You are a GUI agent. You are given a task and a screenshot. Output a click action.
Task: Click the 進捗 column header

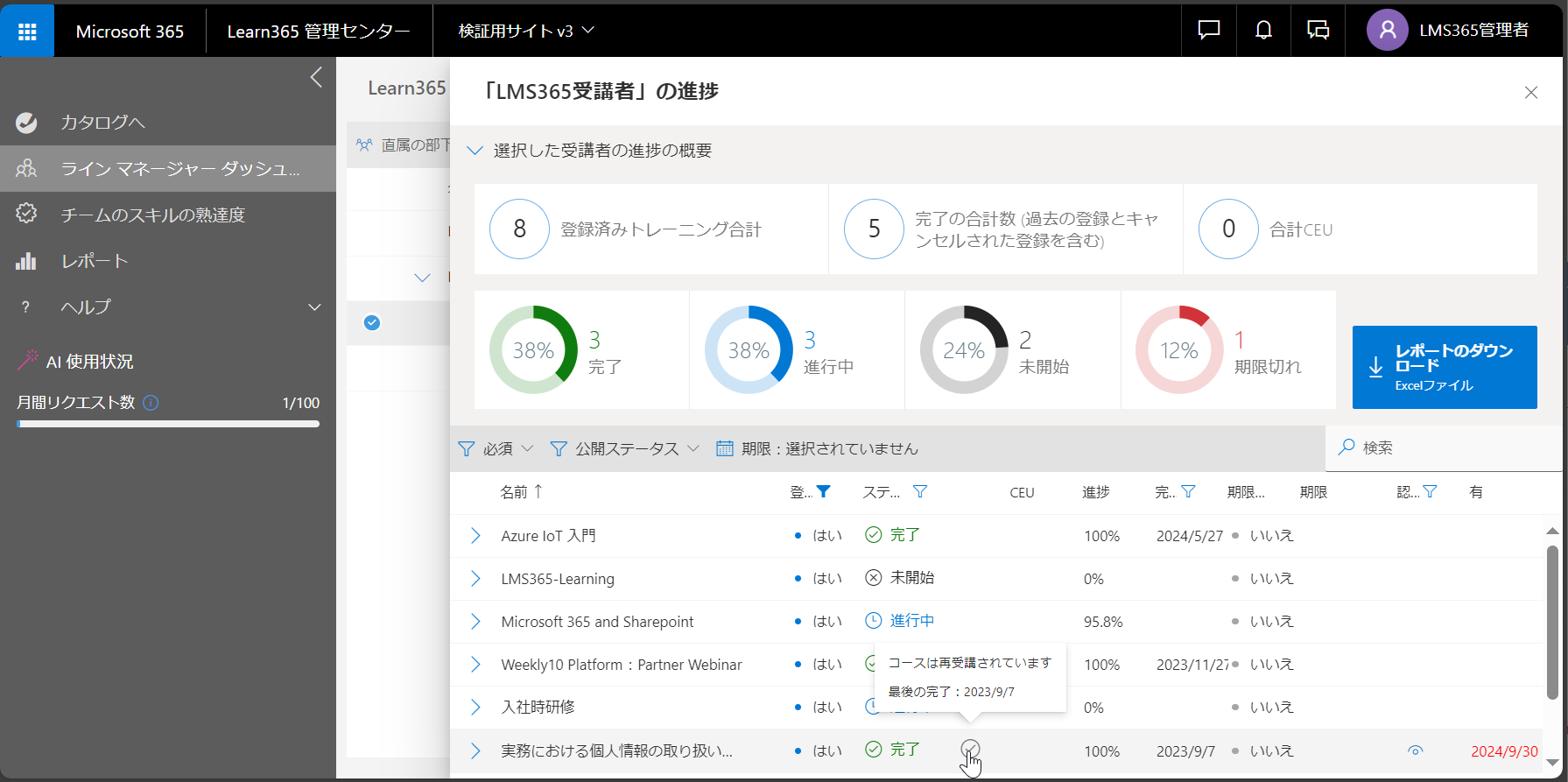click(1095, 492)
